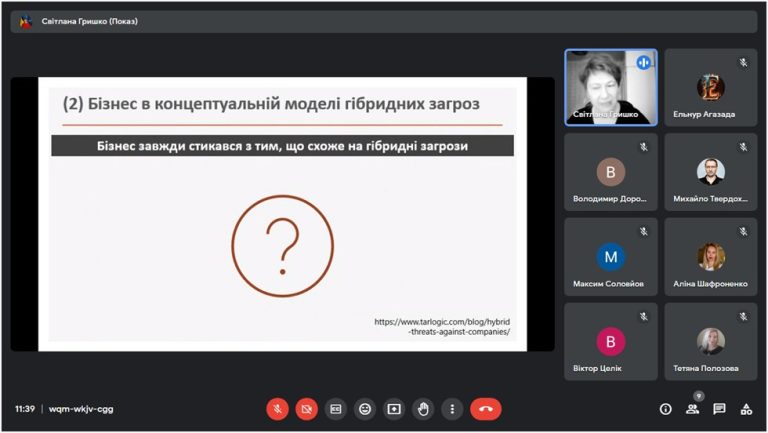The width and height of the screenshot is (768, 433).
Task: Select Аліна Шафроненко participant tile
Action: tap(711, 257)
